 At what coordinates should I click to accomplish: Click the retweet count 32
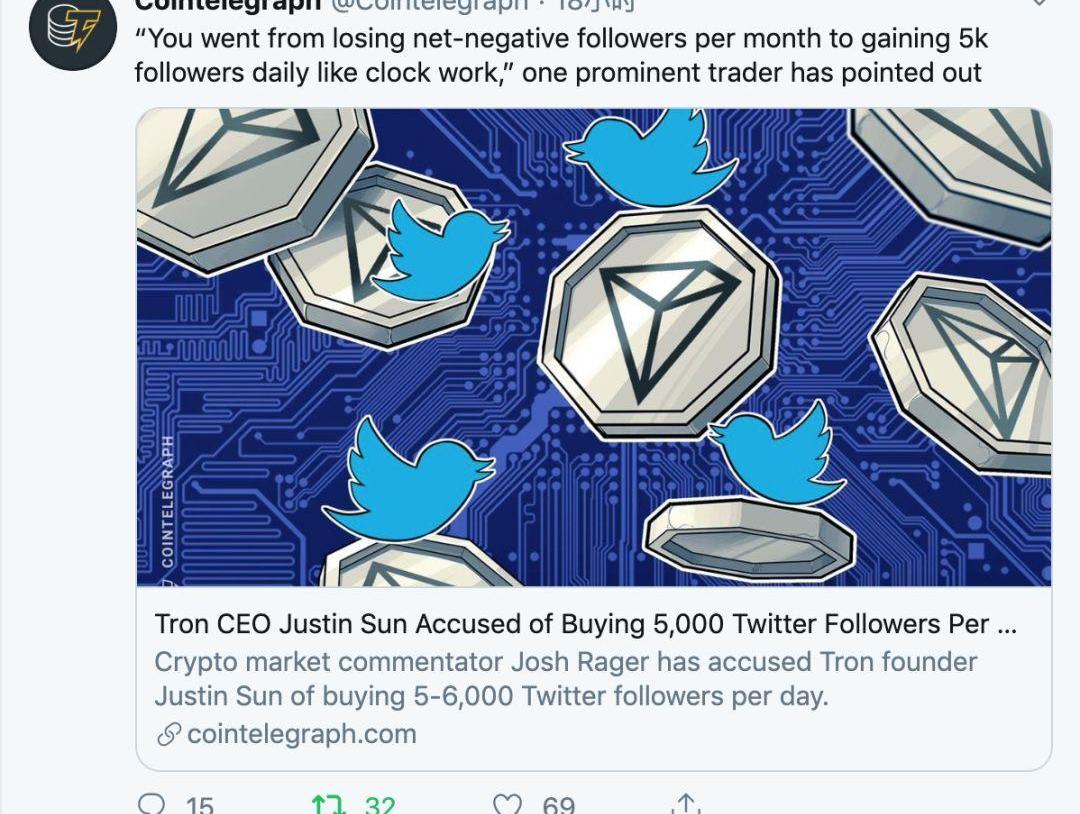379,805
